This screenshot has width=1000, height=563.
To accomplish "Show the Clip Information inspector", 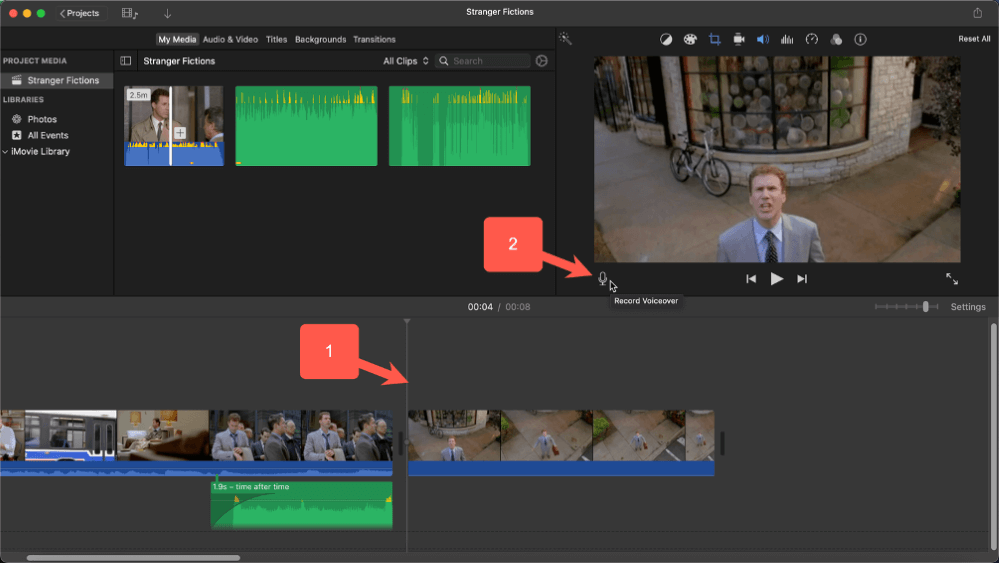I will (x=860, y=40).
